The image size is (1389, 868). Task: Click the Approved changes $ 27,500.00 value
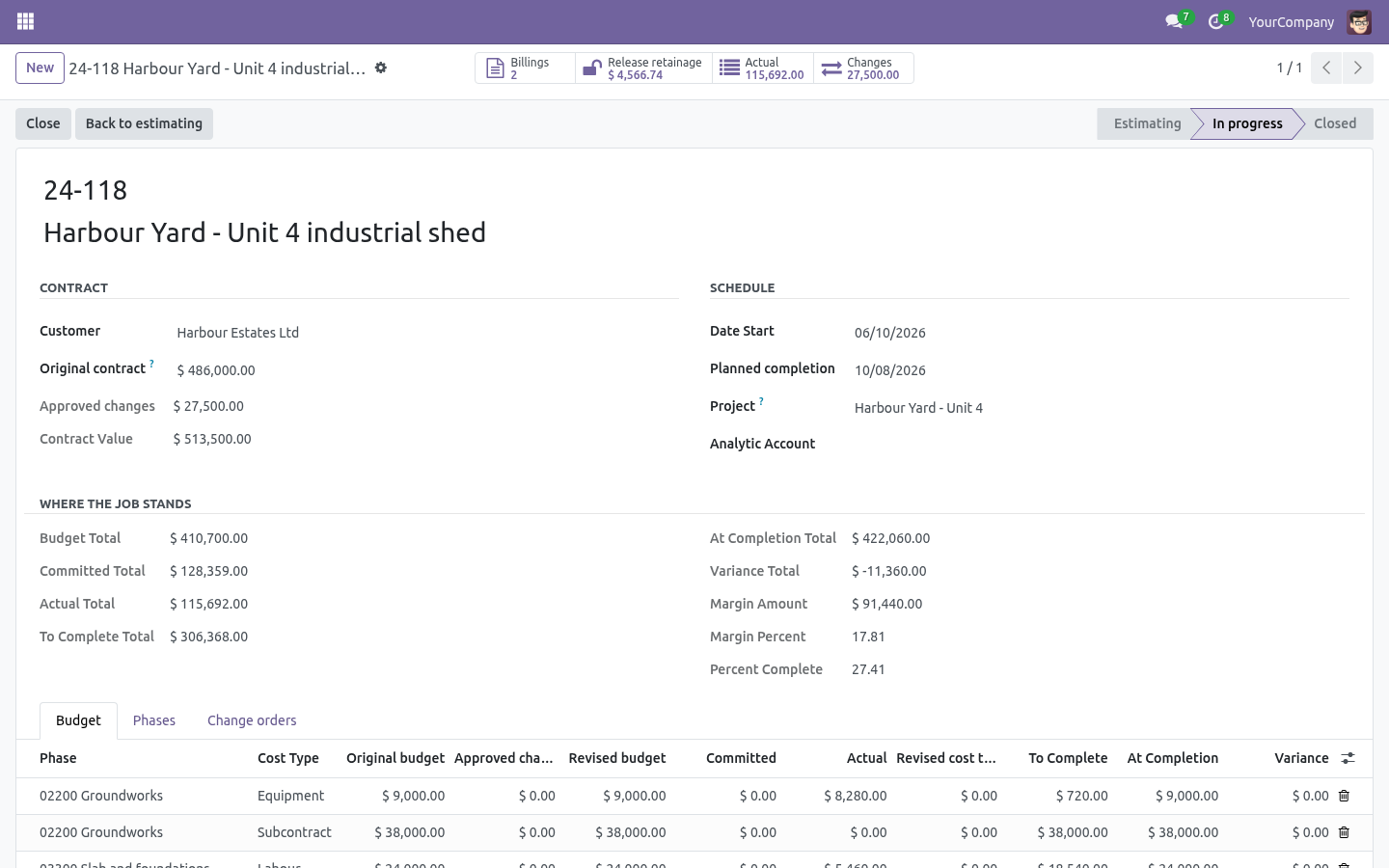208,406
